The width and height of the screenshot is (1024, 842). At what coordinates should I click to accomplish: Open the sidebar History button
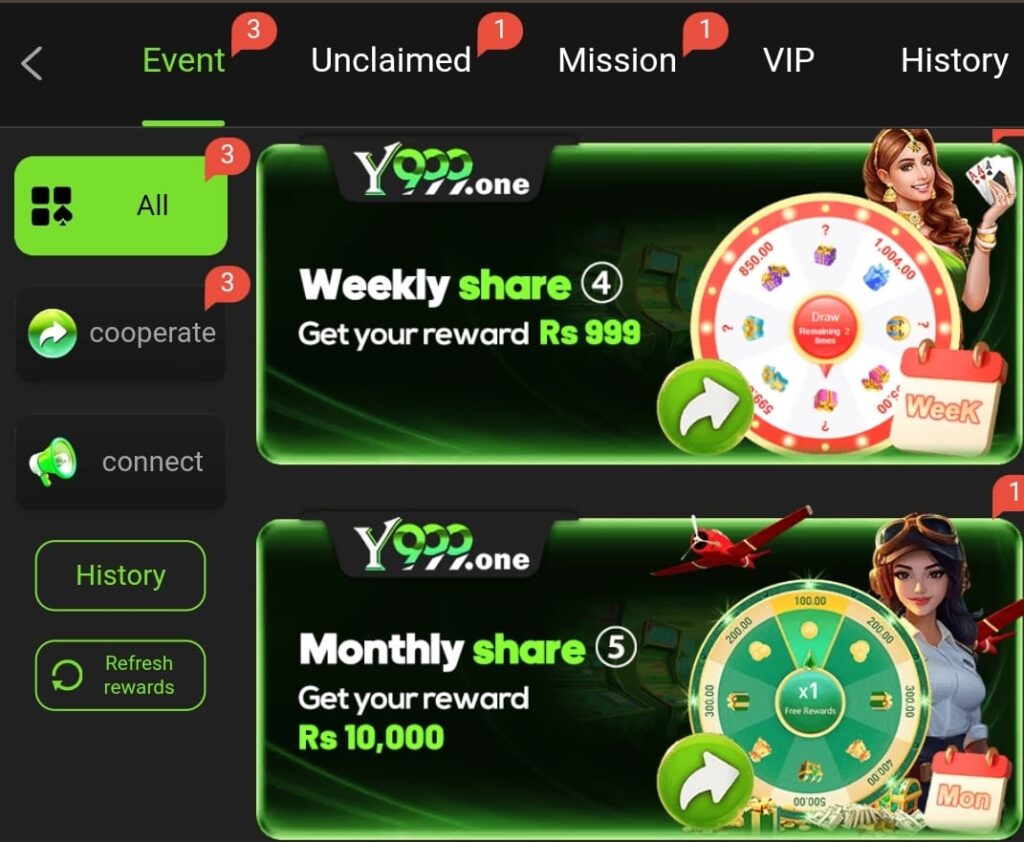[x=120, y=575]
